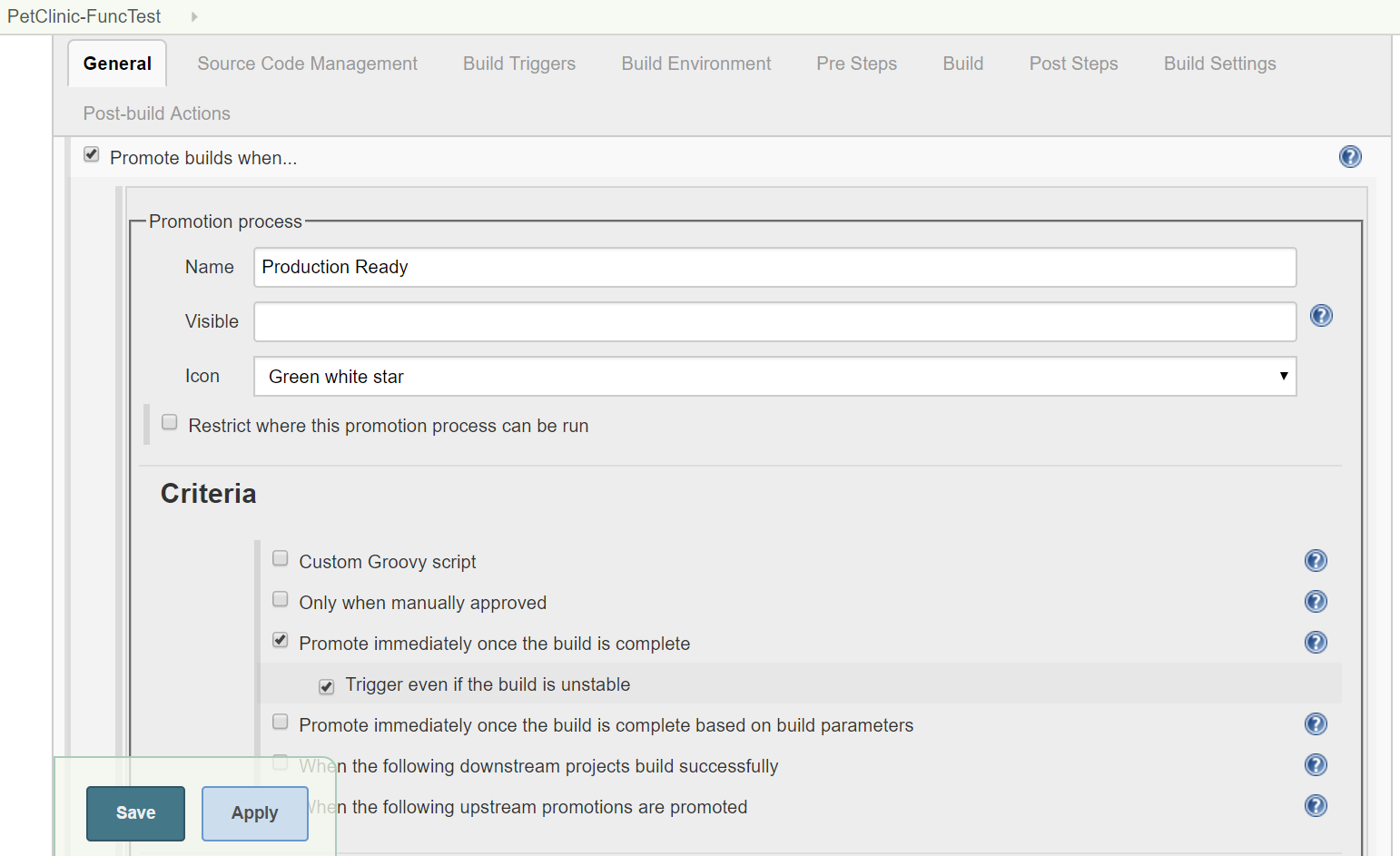This screenshot has width=1400, height=856.
Task: Focus the empty Visible input field
Action: [x=775, y=322]
